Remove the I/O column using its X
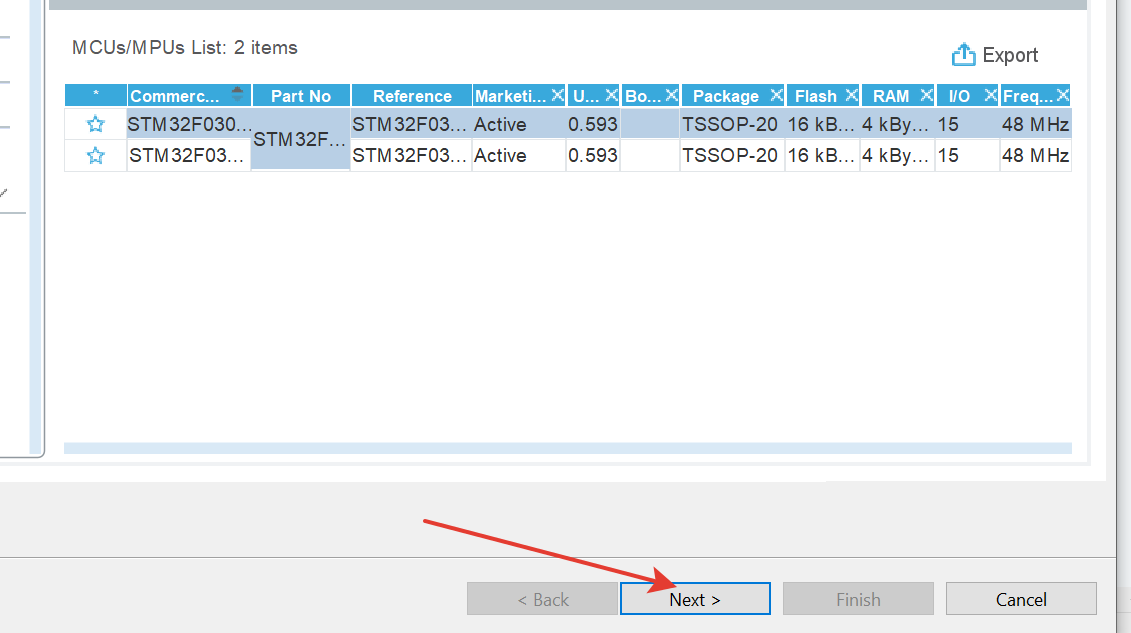 pos(990,94)
